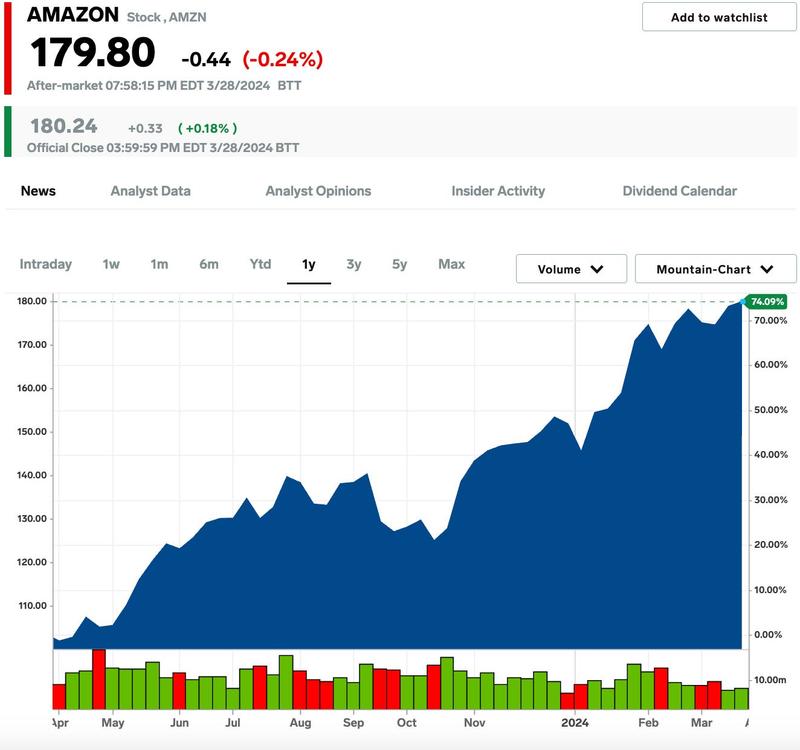Click the 50.00% axis label

pyautogui.click(x=770, y=410)
